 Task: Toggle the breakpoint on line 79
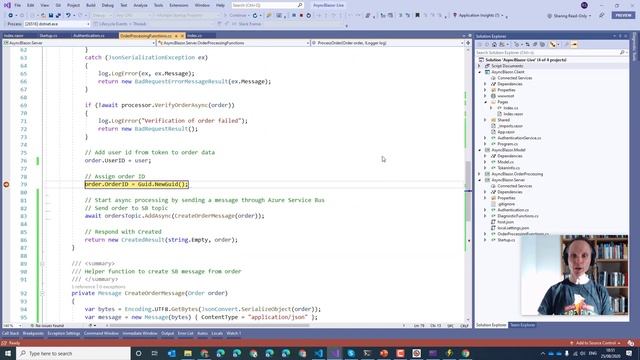coord(6,184)
